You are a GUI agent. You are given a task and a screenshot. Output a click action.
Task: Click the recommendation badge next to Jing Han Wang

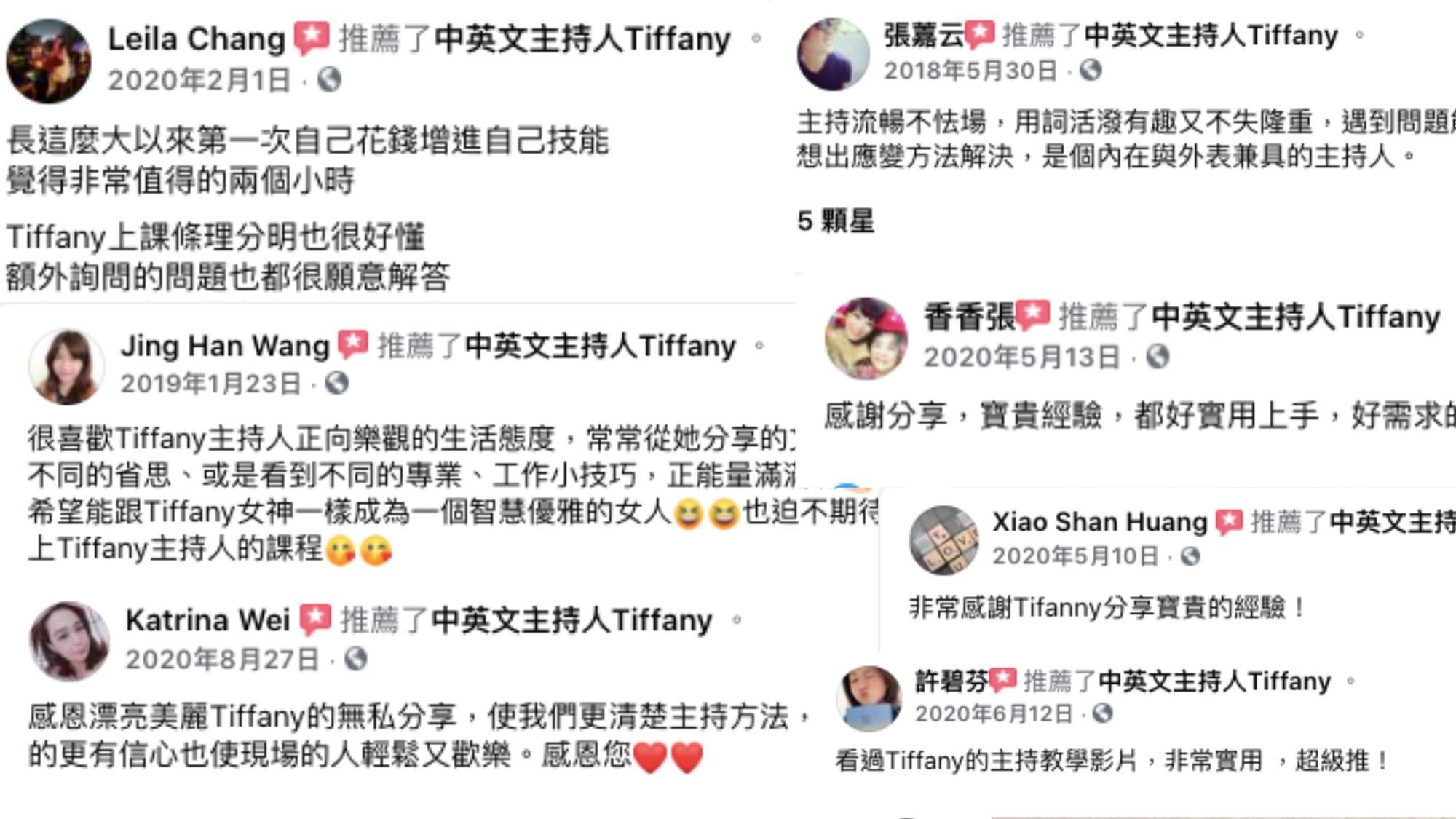[353, 344]
